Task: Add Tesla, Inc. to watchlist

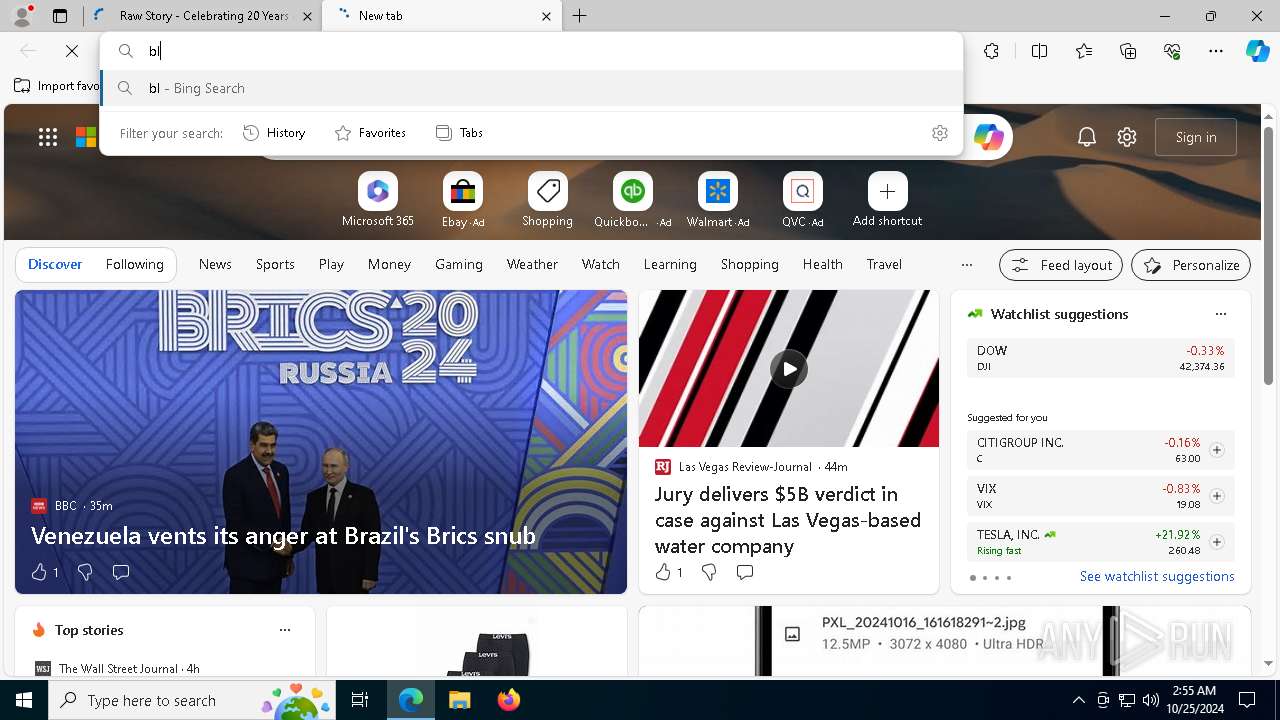Action: (1216, 542)
